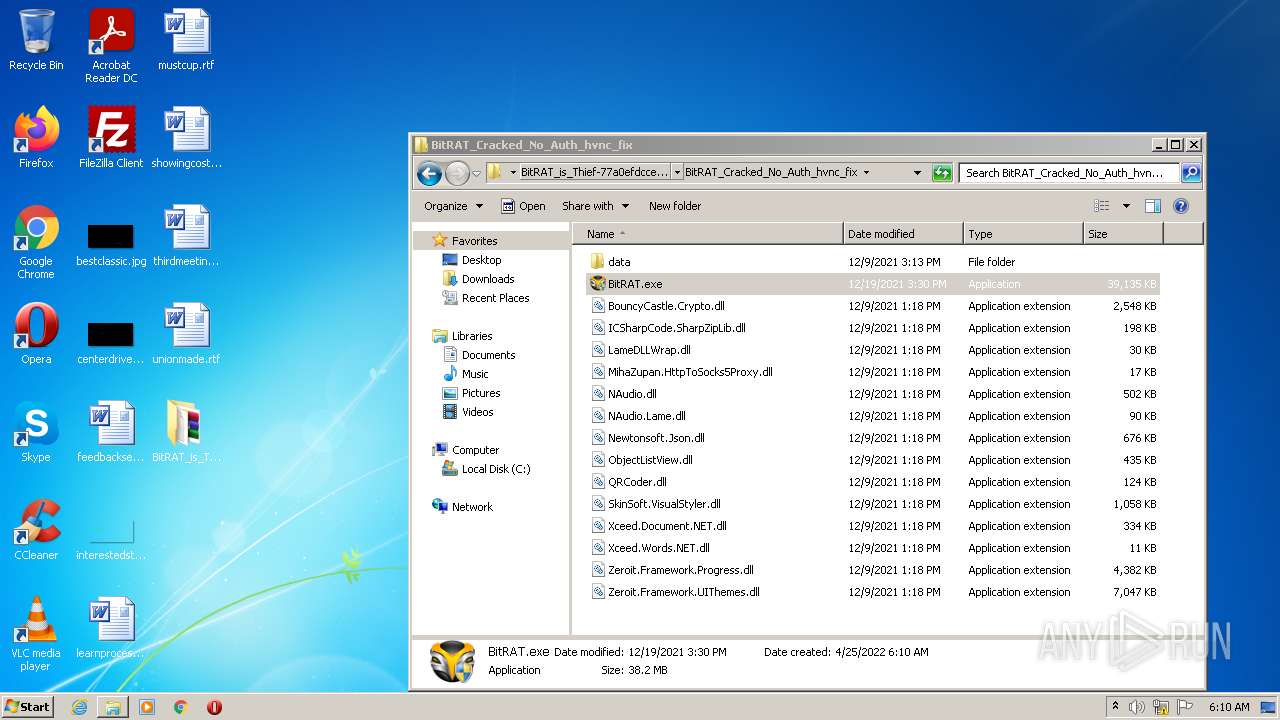Open Recent Places in navigation pane
1280x720 pixels.
tap(495, 298)
